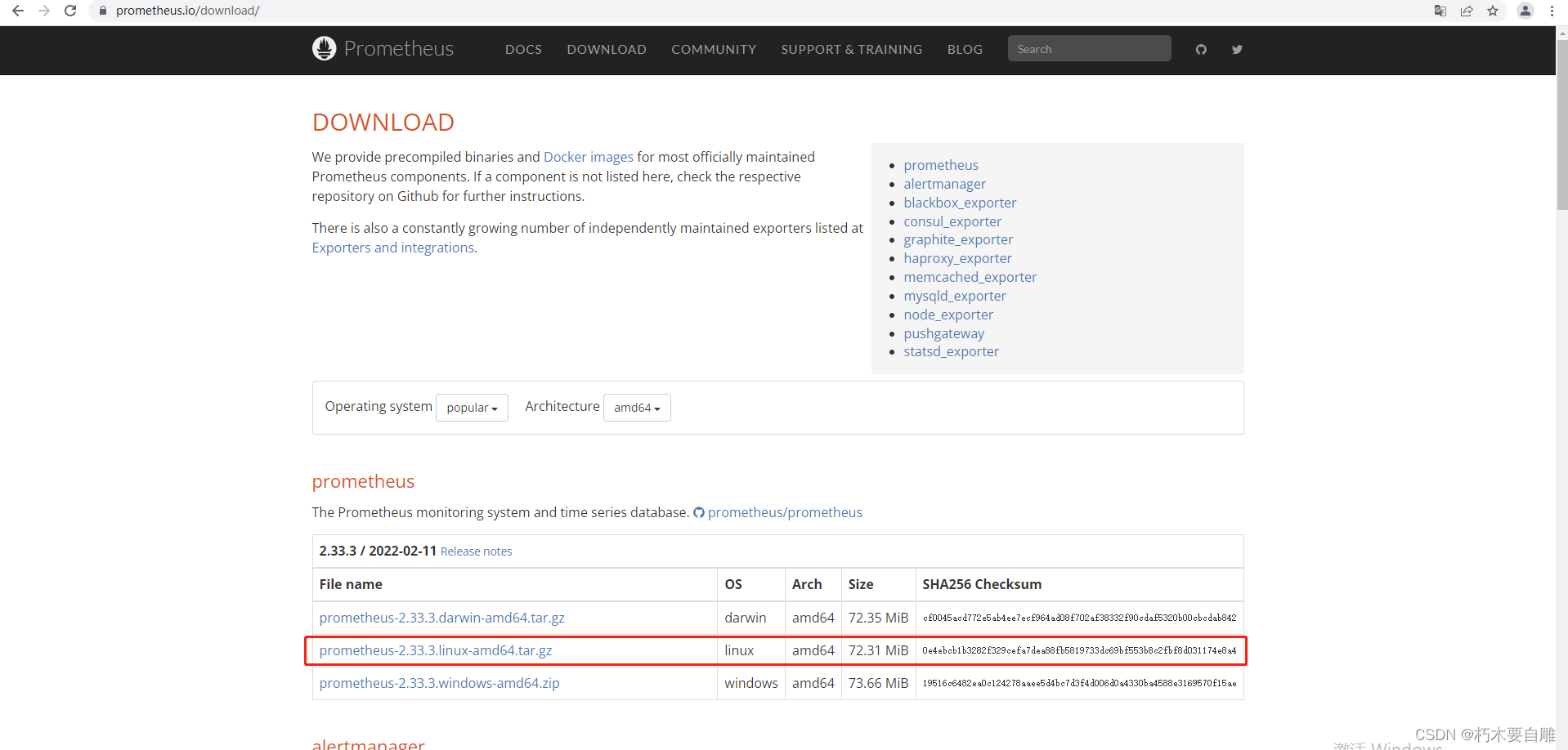
Task: Download prometheus-2.33.3.darwin-amd64.tar.gz
Action: tap(441, 618)
